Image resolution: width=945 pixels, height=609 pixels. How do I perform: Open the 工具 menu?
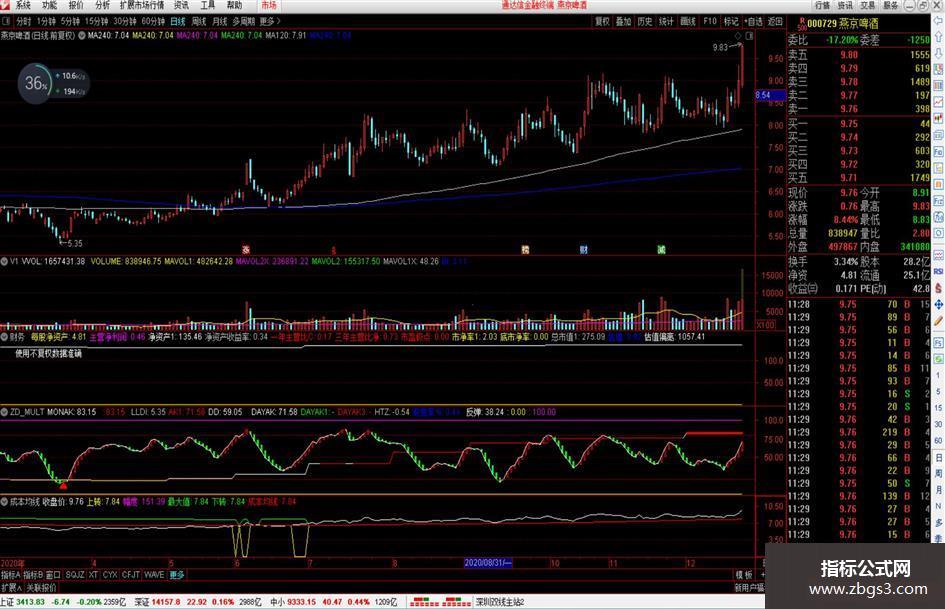coord(207,5)
